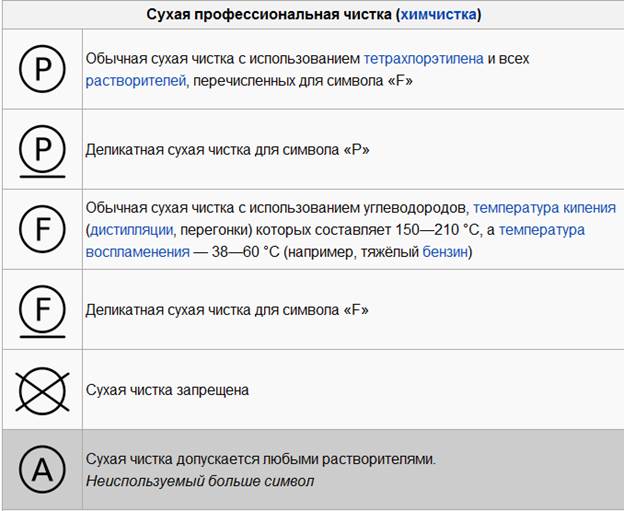Click the plain circled F symbol

[x=42, y=229]
